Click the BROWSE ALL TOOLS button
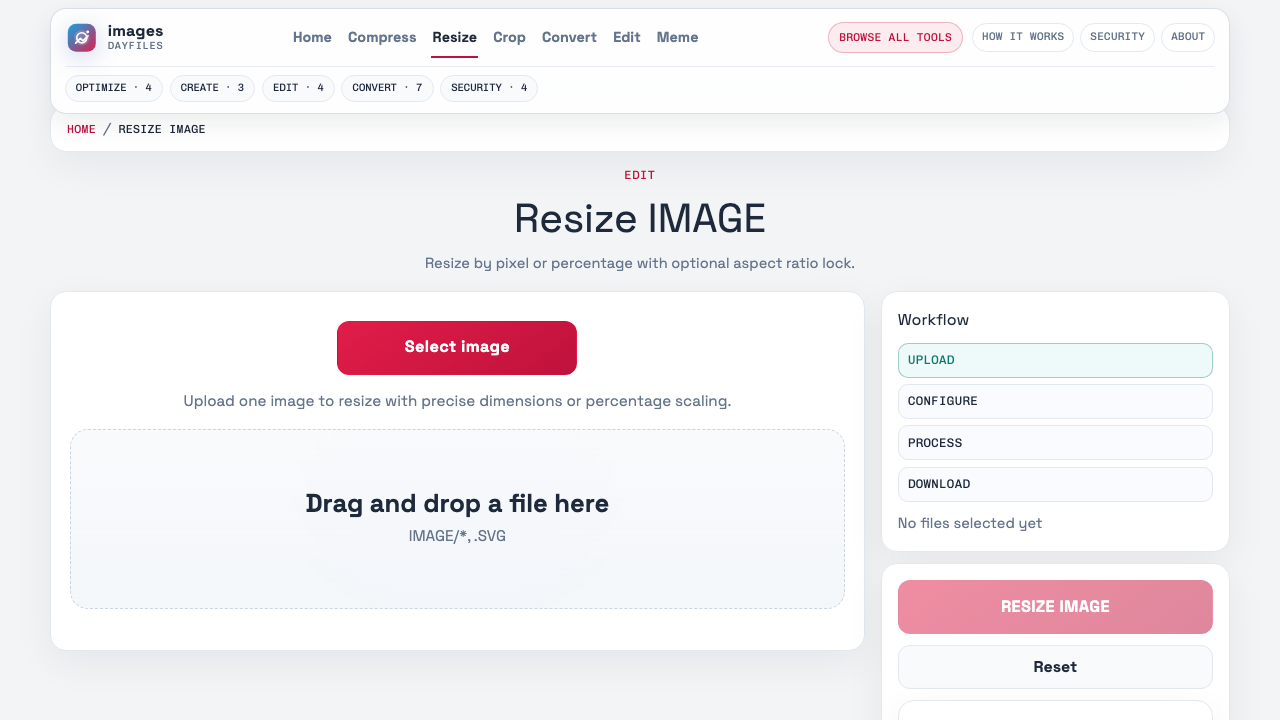Image resolution: width=1280 pixels, height=720 pixels. click(895, 37)
